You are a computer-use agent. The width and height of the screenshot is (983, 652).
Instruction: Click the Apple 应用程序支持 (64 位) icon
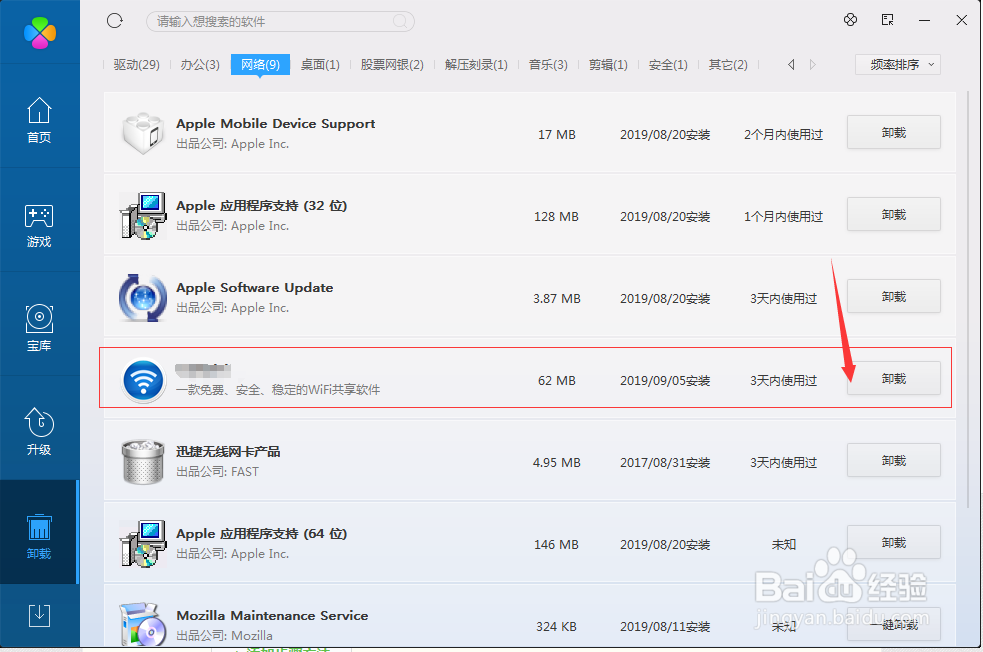point(143,544)
